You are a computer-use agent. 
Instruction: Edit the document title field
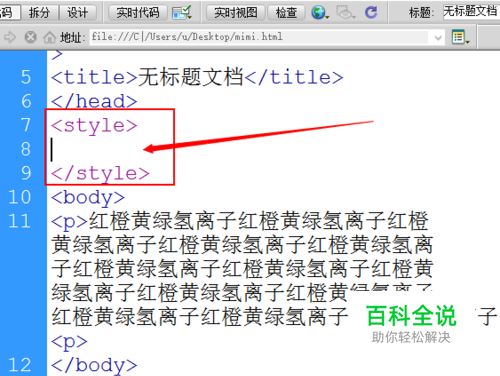[x=471, y=12]
